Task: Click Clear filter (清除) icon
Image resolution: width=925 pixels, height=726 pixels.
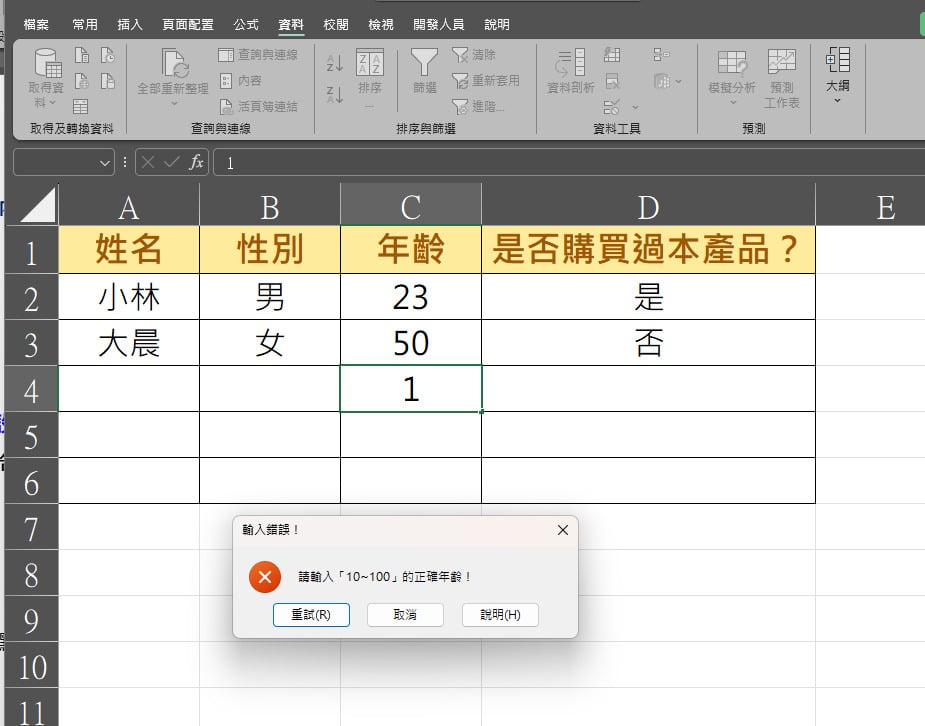Action: 460,55
